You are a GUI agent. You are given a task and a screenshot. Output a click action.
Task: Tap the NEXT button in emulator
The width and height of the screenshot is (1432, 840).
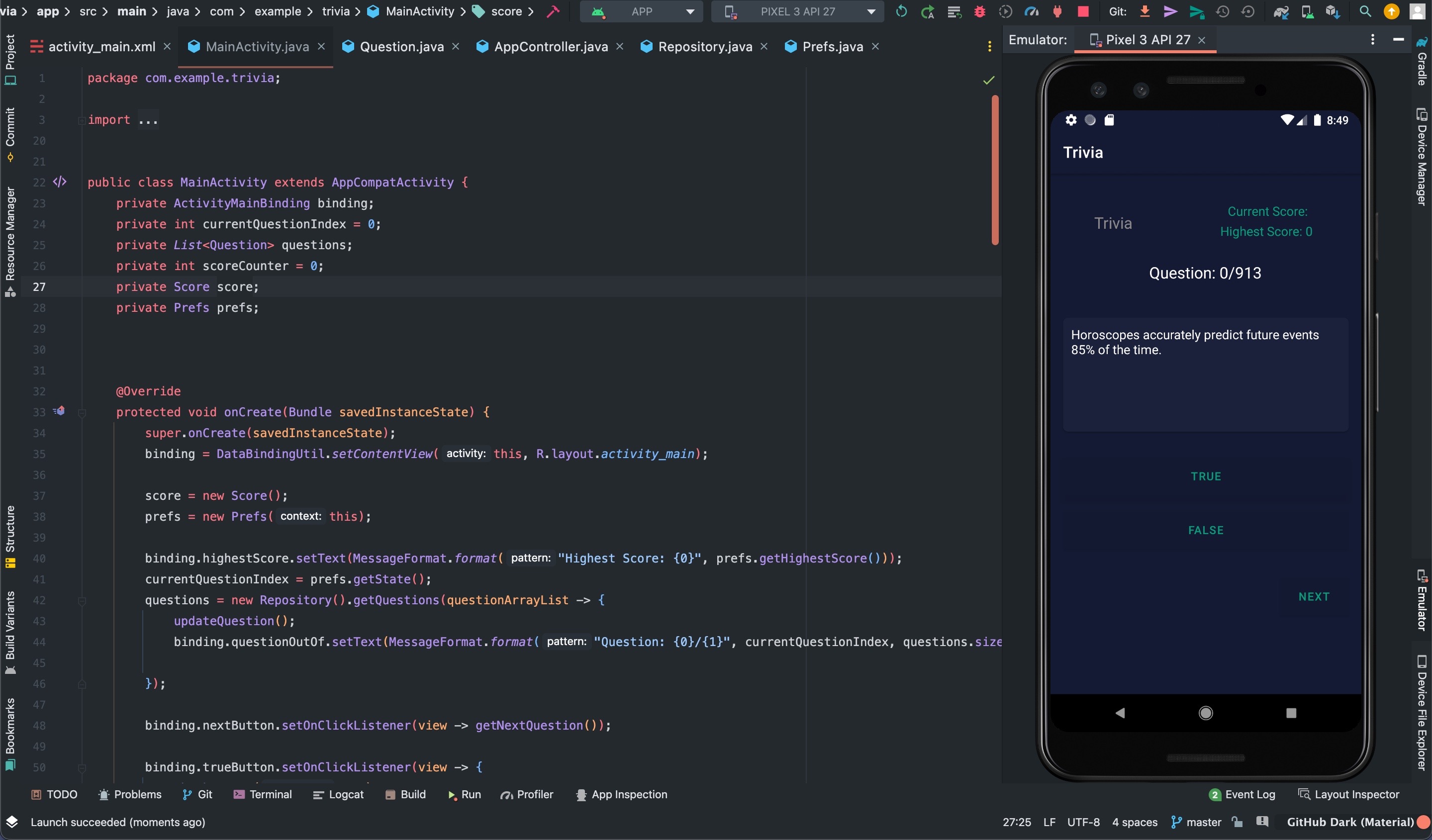(1314, 597)
